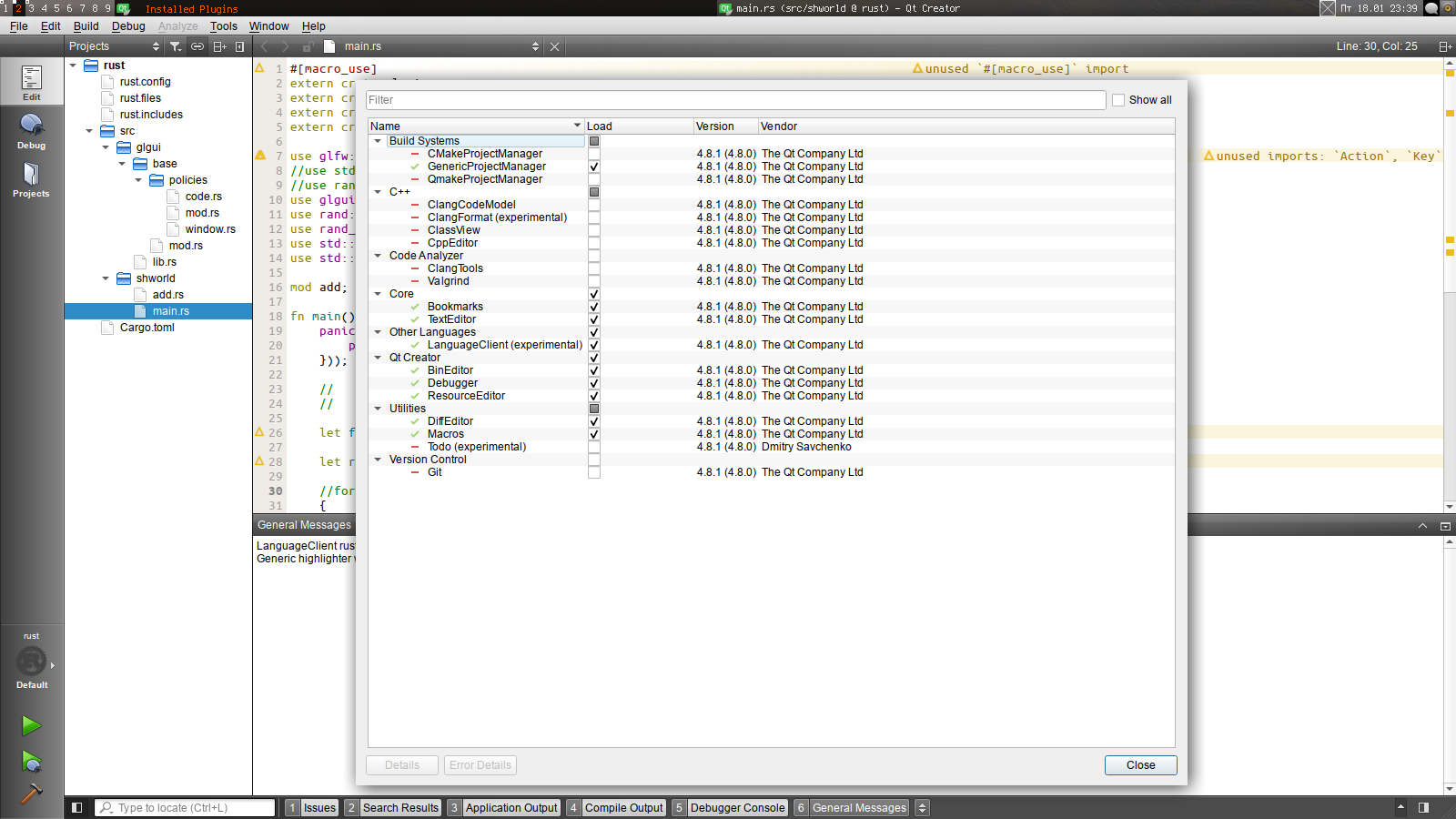Sort plugins by Version column header
Image resolution: width=1456 pixels, height=819 pixels.
[x=726, y=126]
